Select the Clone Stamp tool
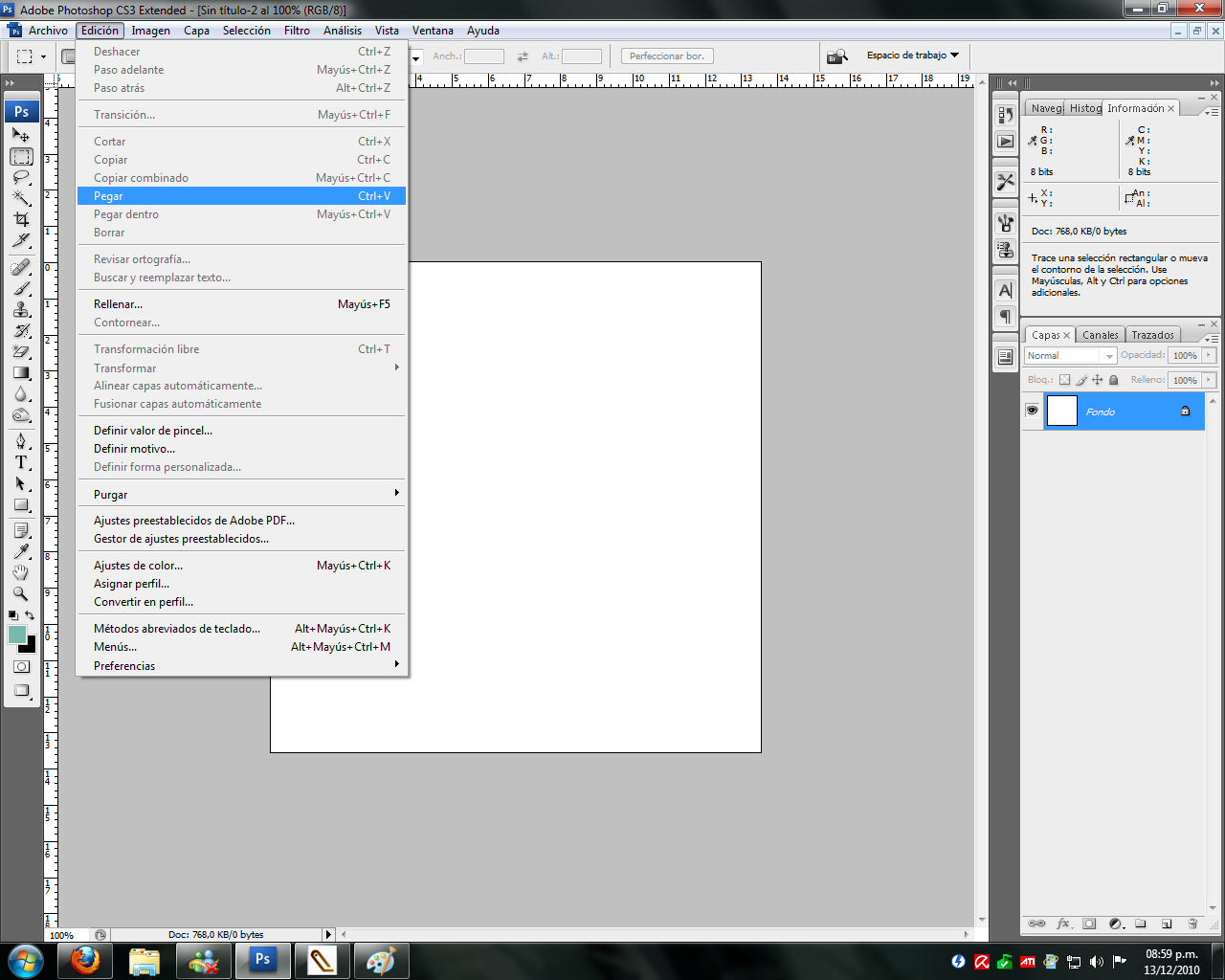Image resolution: width=1225 pixels, height=980 pixels. (x=21, y=309)
